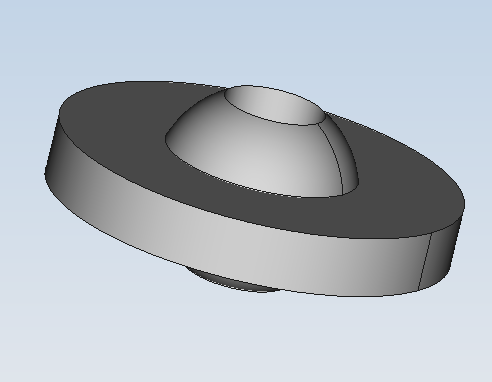Select the circular rim edge of the dimple
492x382 pixels.
coord(275,122)
